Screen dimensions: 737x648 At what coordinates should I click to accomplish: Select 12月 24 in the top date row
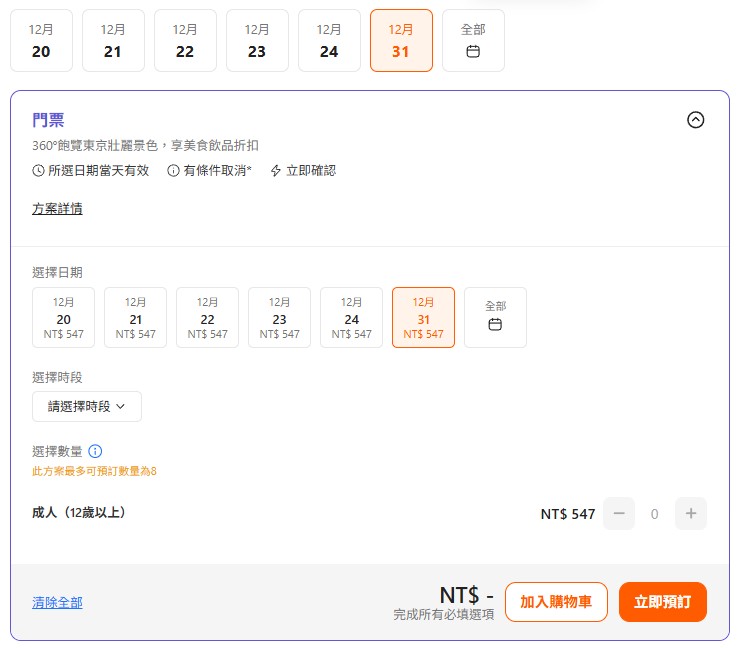coord(329,41)
